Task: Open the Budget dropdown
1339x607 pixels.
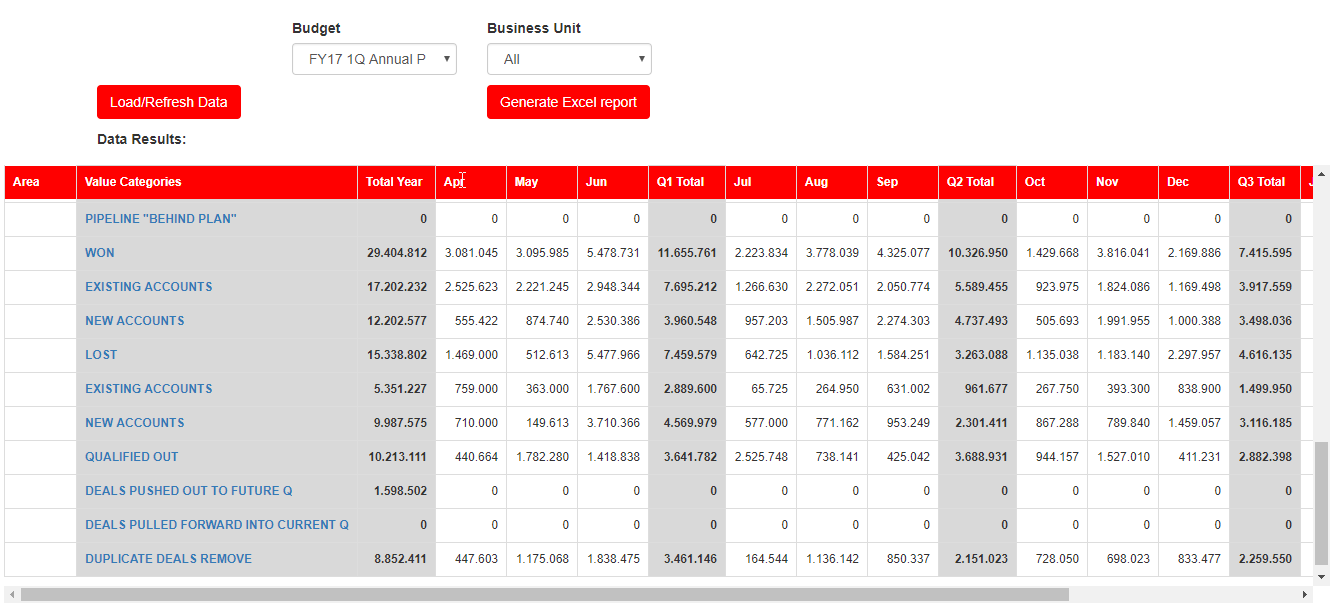Action: click(374, 59)
